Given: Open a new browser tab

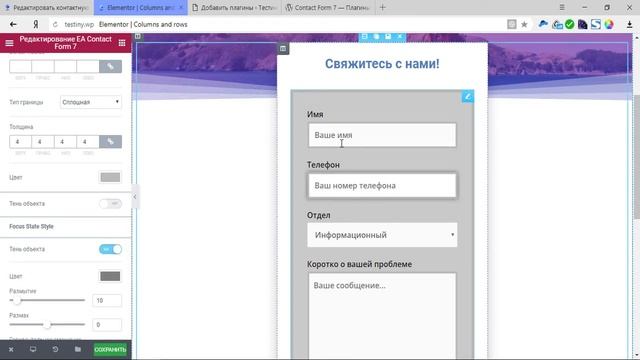Looking at the screenshot, I should tap(382, 7).
